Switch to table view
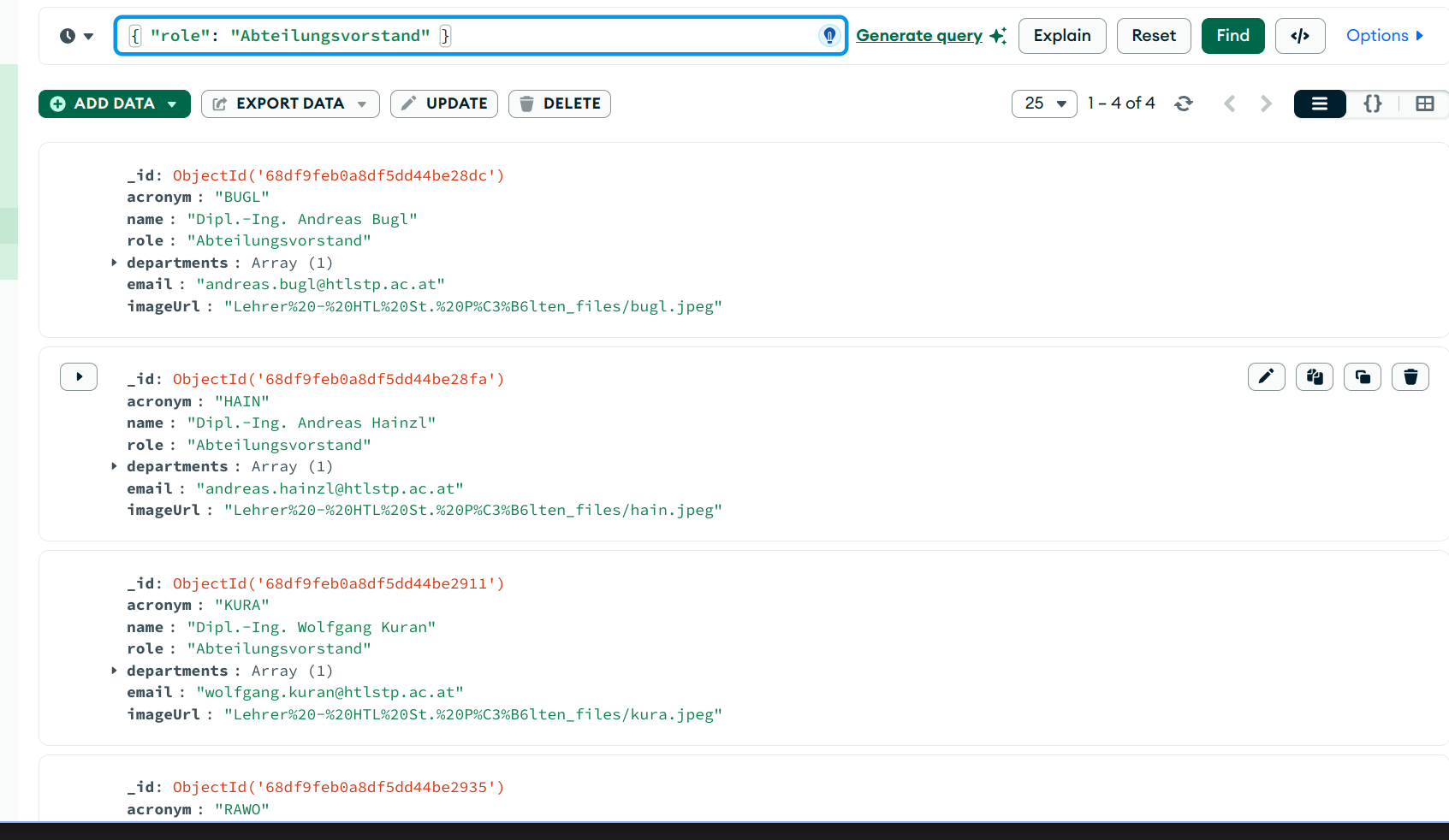Image resolution: width=1449 pixels, height=840 pixels. tap(1424, 104)
